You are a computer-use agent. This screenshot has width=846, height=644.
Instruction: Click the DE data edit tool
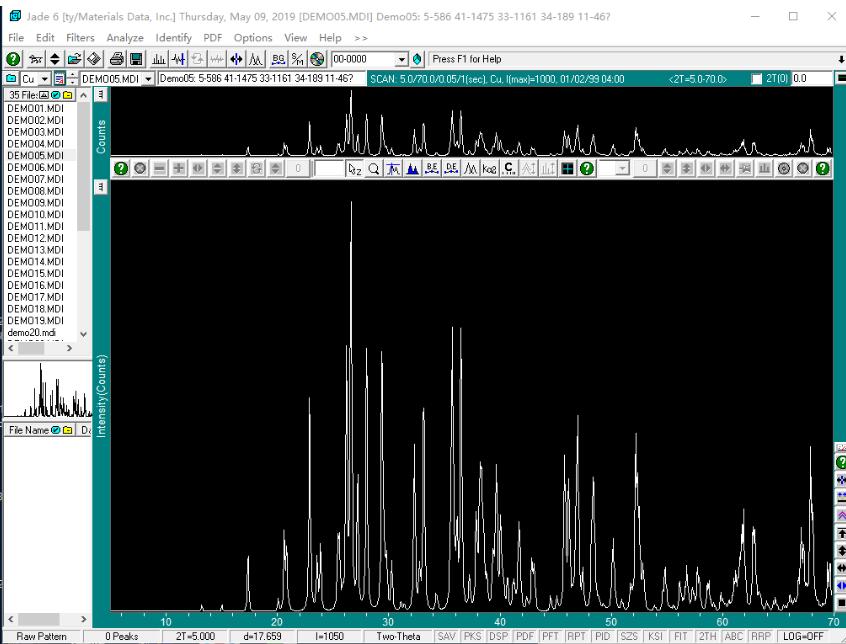[x=452, y=169]
